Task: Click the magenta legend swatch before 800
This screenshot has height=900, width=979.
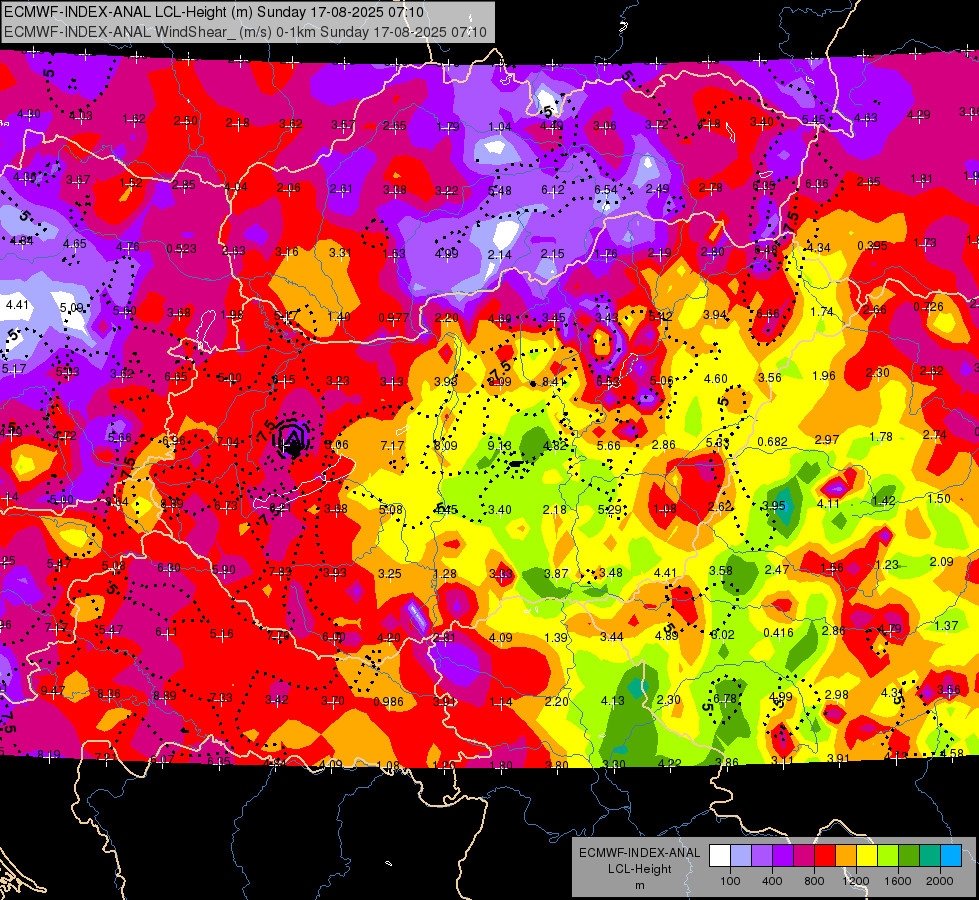Action: pos(804,856)
